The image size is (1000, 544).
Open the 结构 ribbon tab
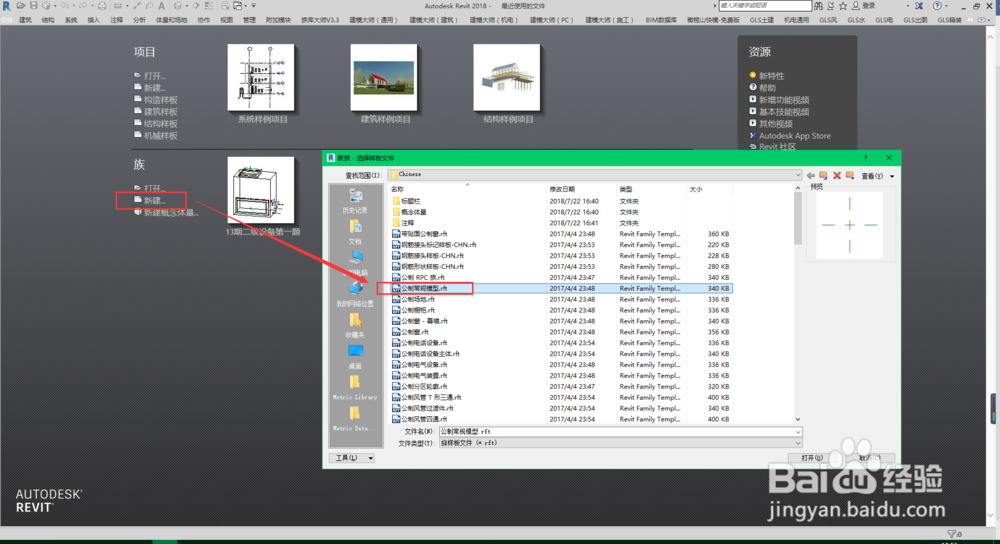48,20
